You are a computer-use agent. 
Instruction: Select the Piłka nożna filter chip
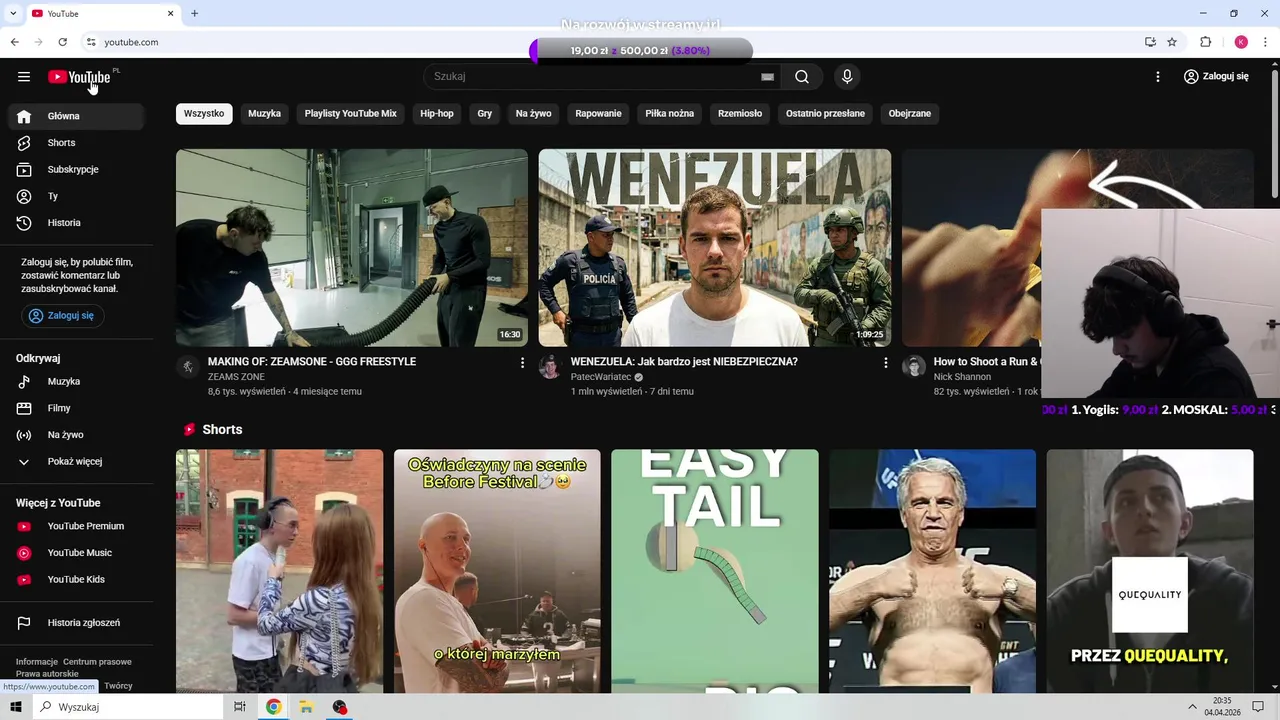click(x=670, y=114)
